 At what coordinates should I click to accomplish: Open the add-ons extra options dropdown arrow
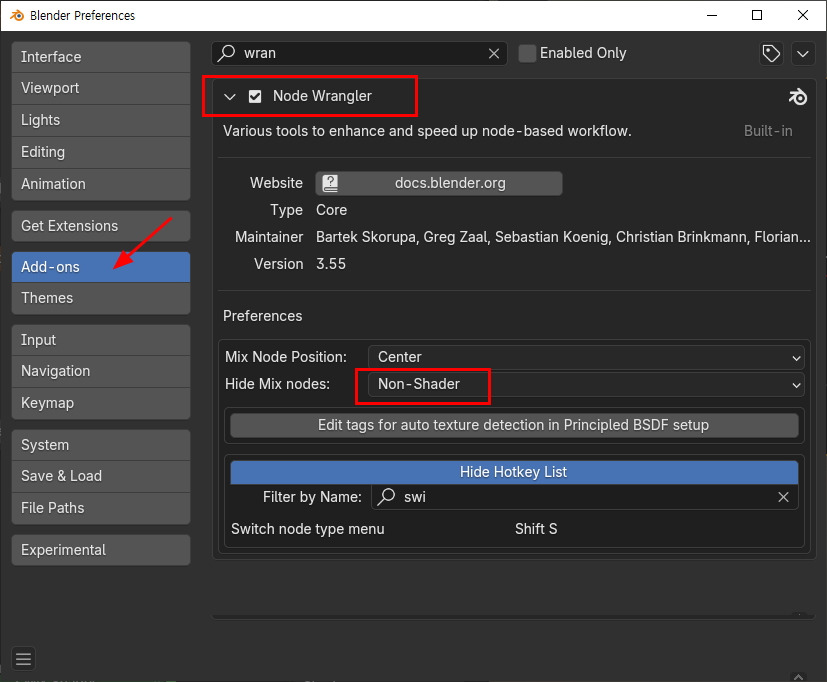point(803,53)
